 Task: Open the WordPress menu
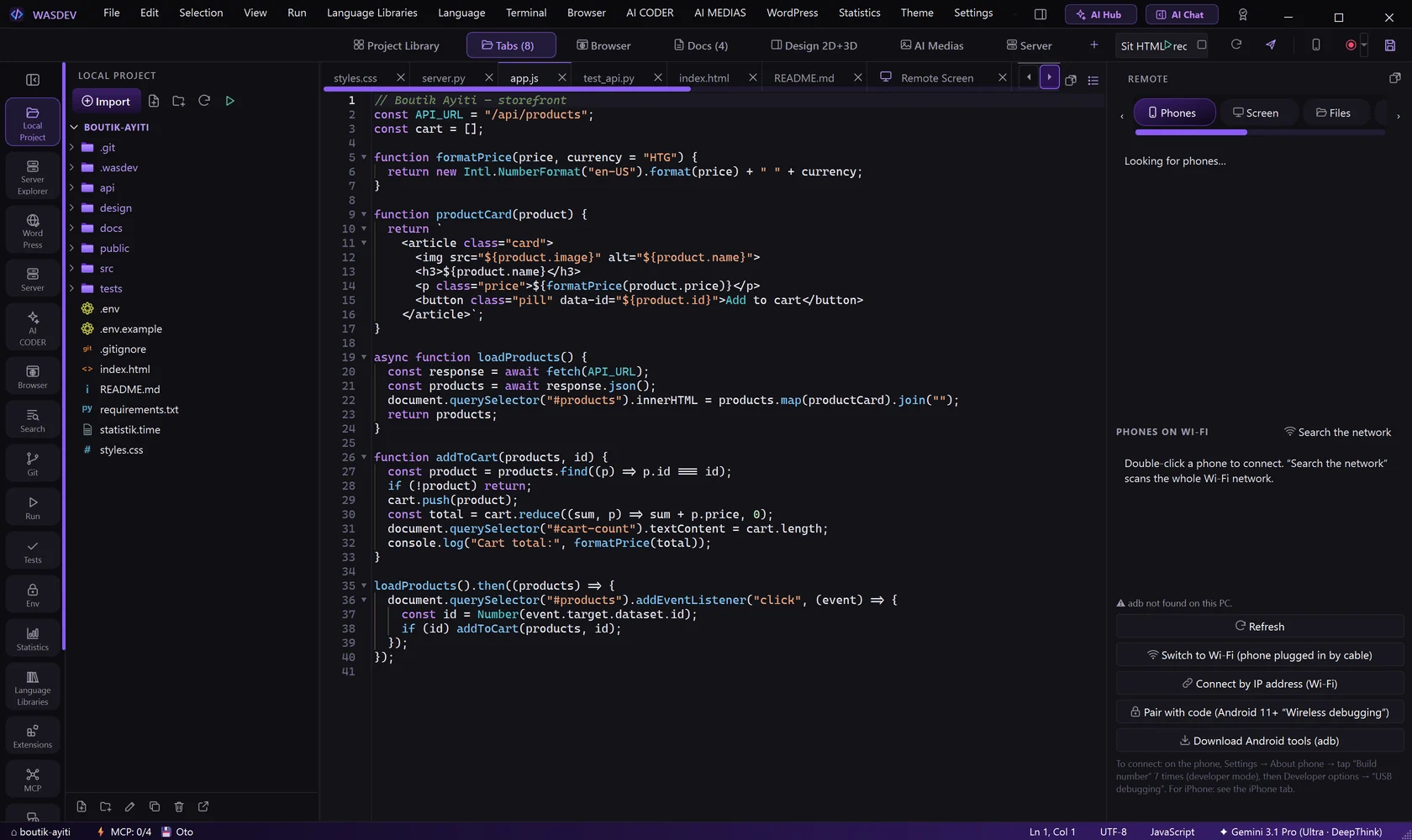pos(792,13)
